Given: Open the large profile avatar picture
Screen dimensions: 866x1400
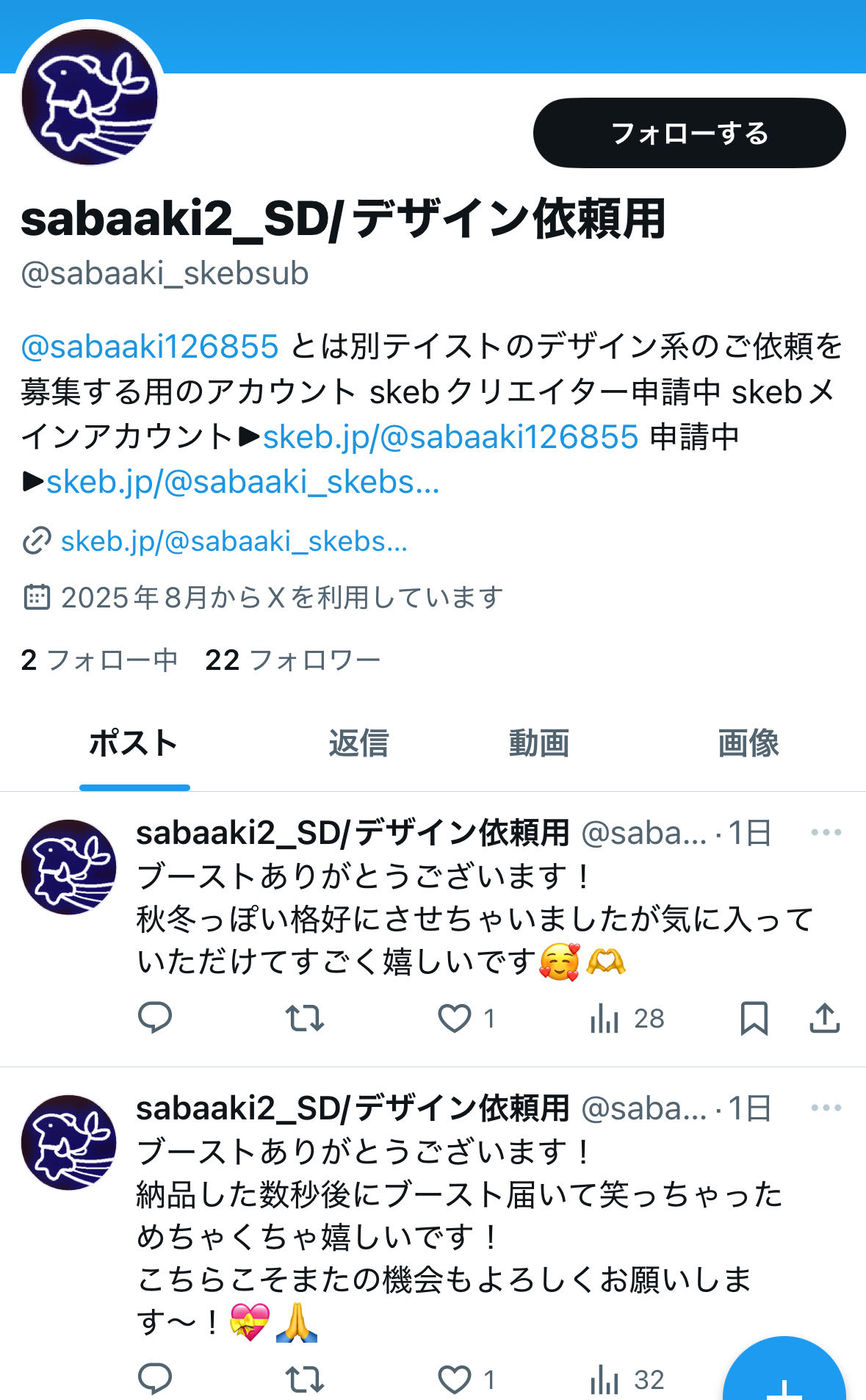Looking at the screenshot, I should coord(90,96).
